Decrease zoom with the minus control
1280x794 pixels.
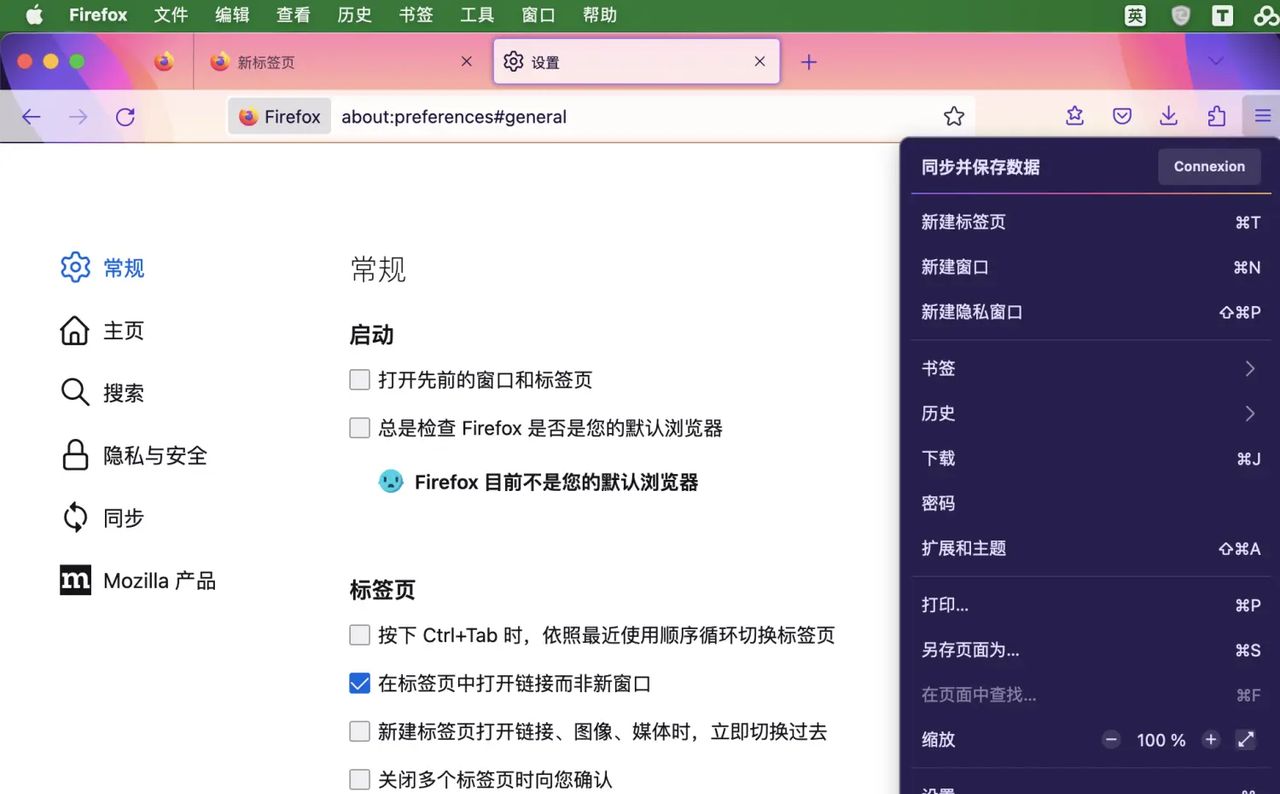click(1111, 740)
